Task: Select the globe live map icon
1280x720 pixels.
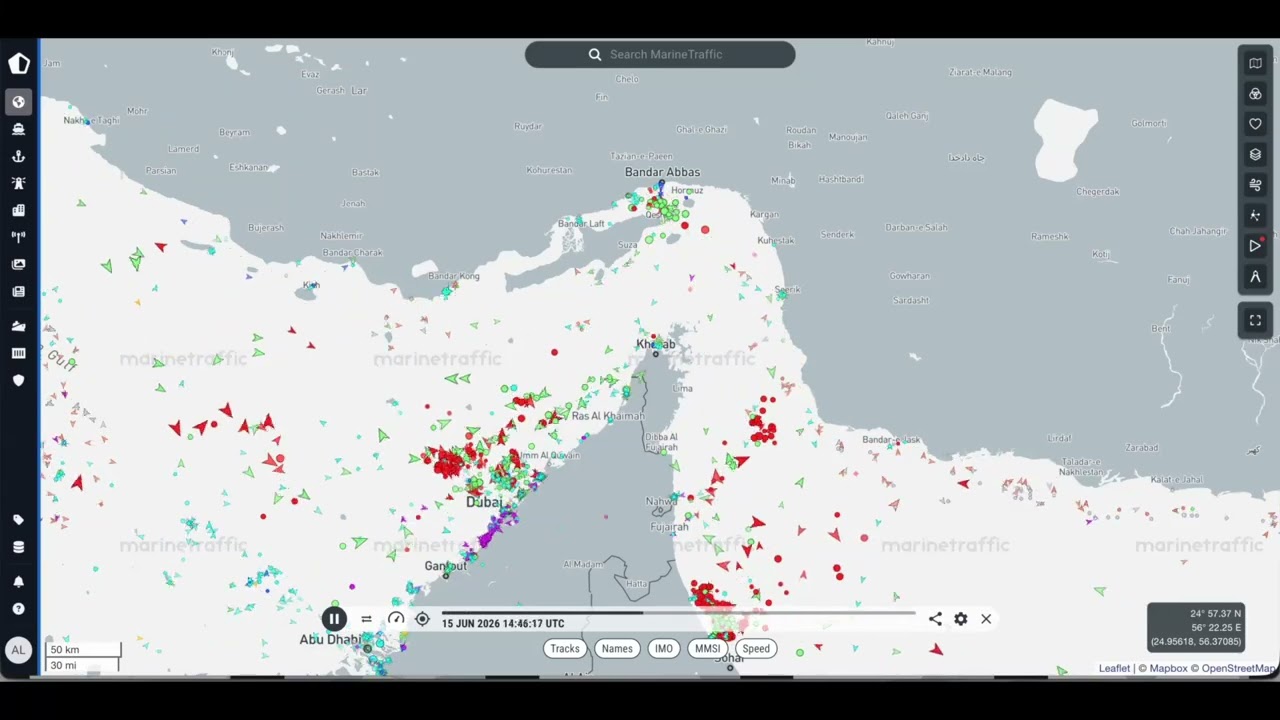Action: pyautogui.click(x=18, y=102)
